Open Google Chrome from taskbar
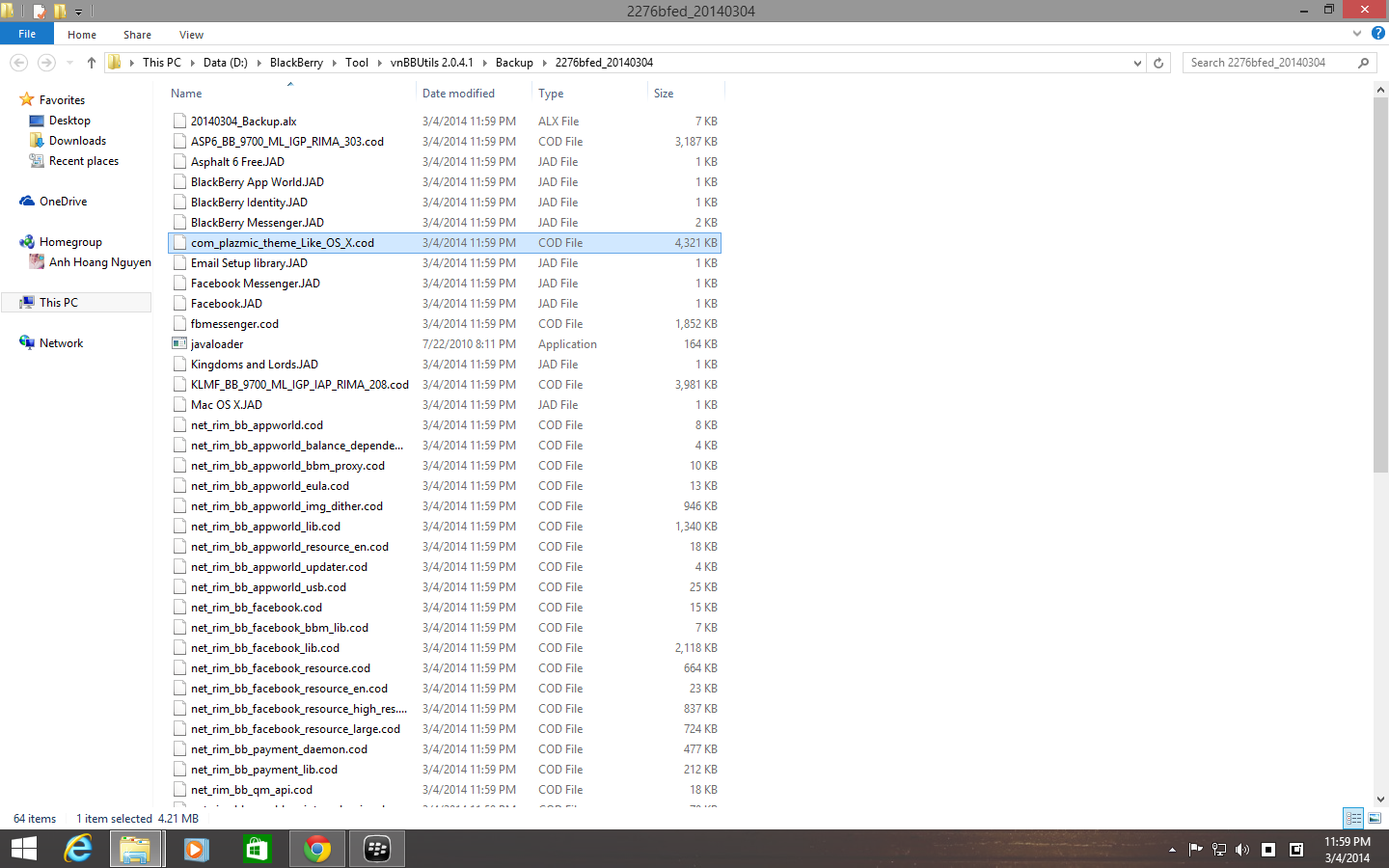The width and height of the screenshot is (1389, 868). coord(317,849)
